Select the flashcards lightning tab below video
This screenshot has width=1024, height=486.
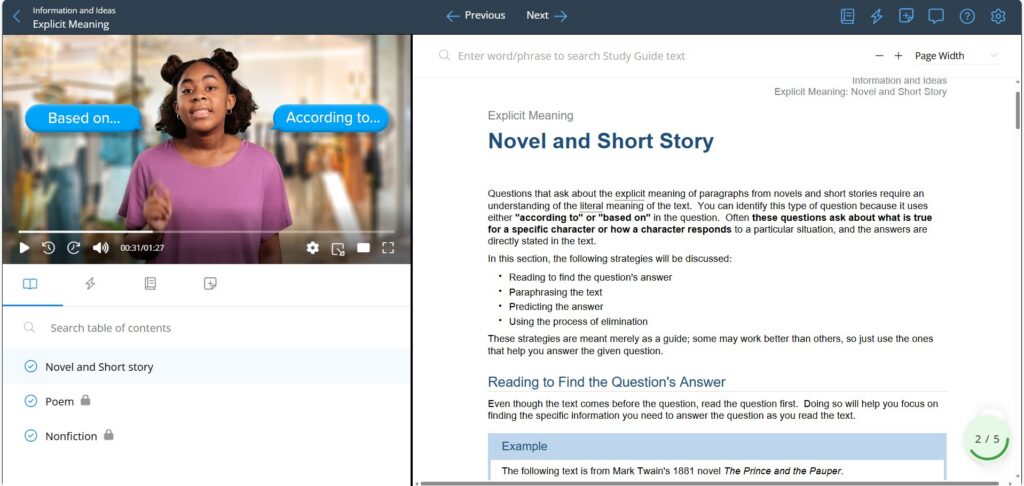tap(90, 284)
